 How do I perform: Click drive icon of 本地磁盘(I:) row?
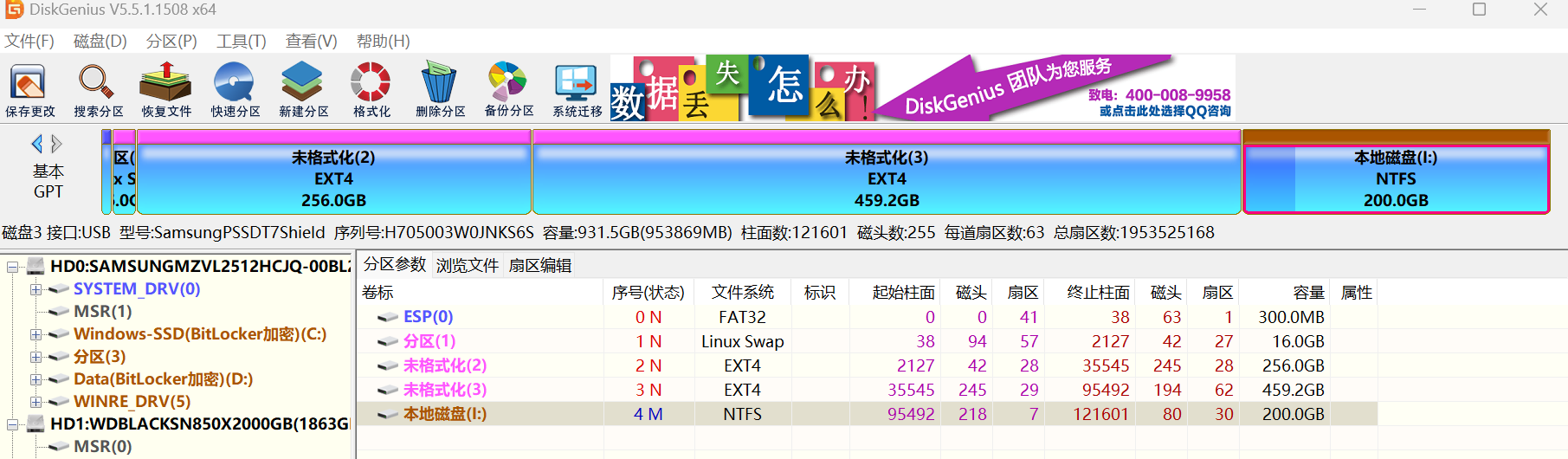[388, 414]
